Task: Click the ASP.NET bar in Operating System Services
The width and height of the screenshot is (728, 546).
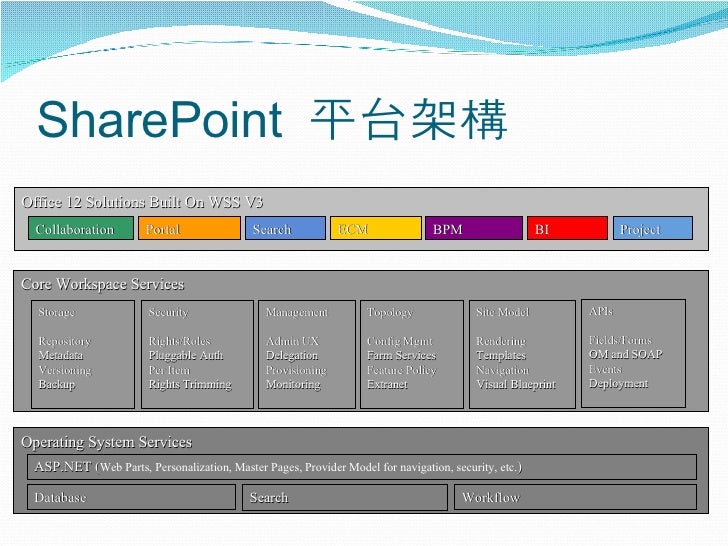Action: click(x=362, y=467)
